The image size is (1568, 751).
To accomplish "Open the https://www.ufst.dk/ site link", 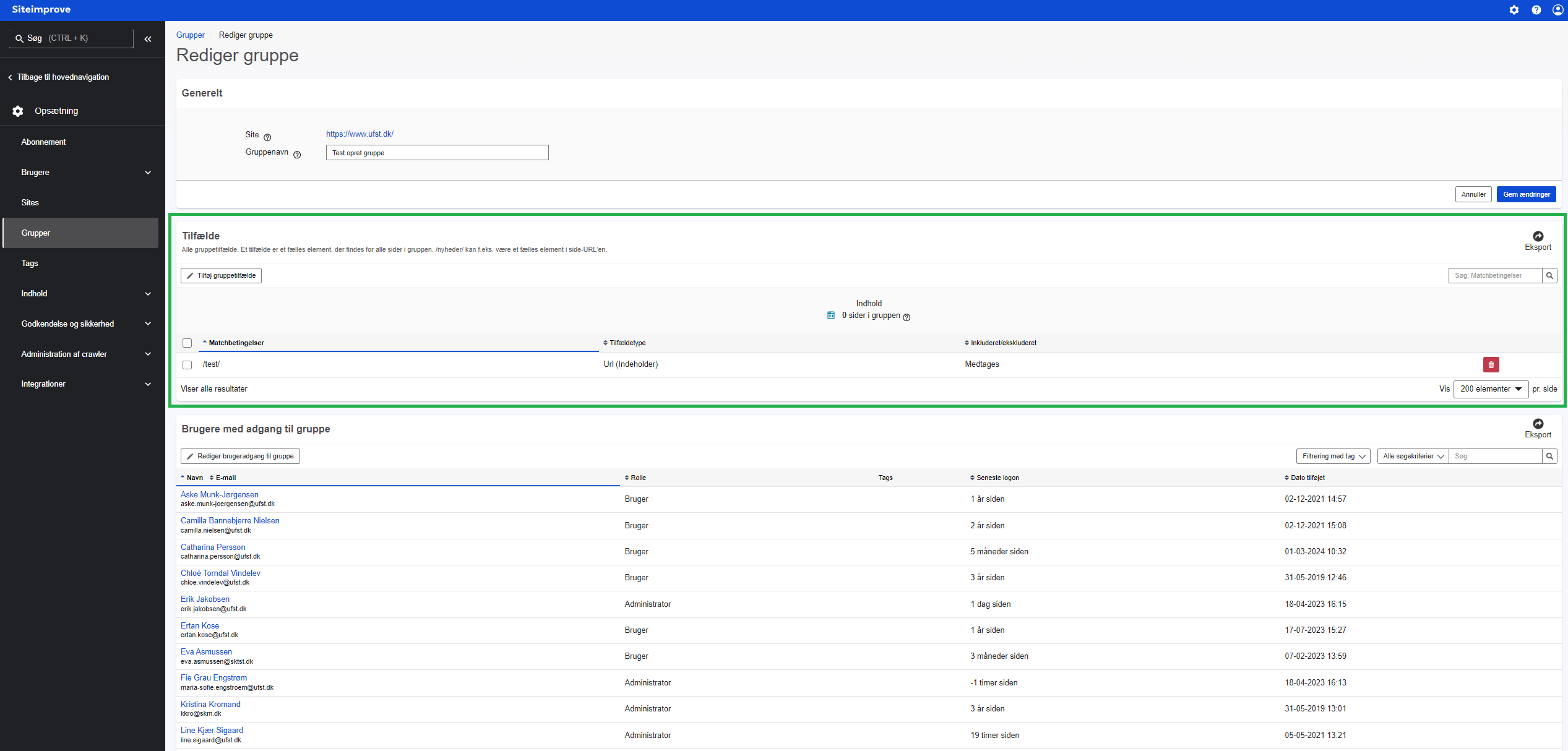I will 360,134.
